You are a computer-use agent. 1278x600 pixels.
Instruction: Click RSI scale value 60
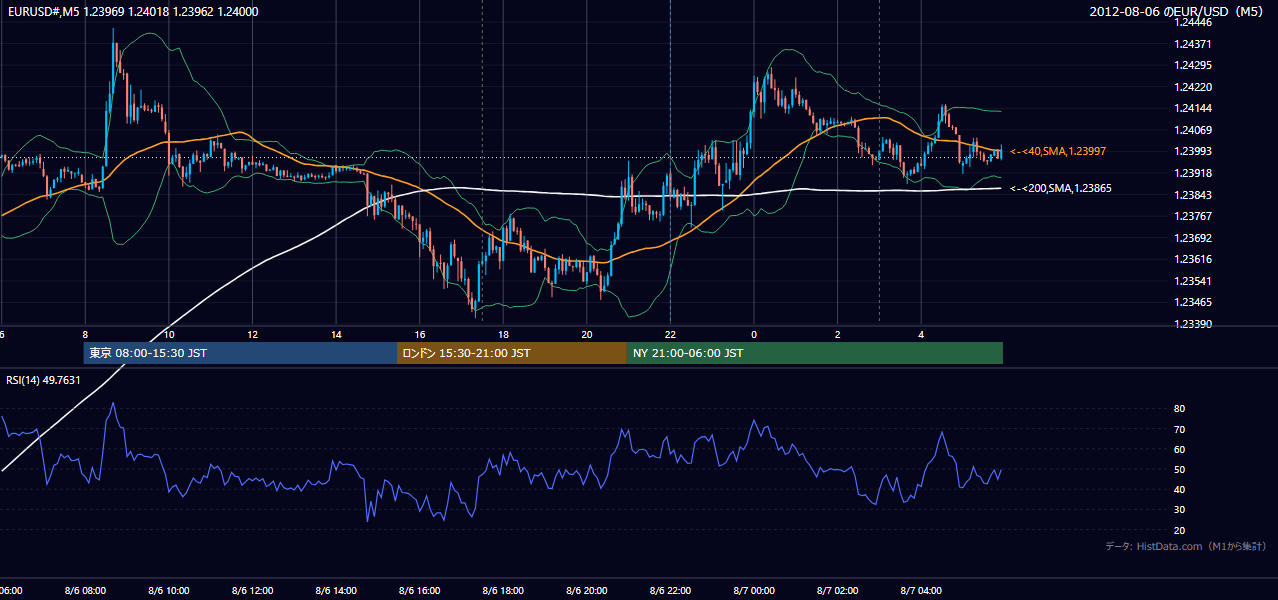coord(1179,449)
